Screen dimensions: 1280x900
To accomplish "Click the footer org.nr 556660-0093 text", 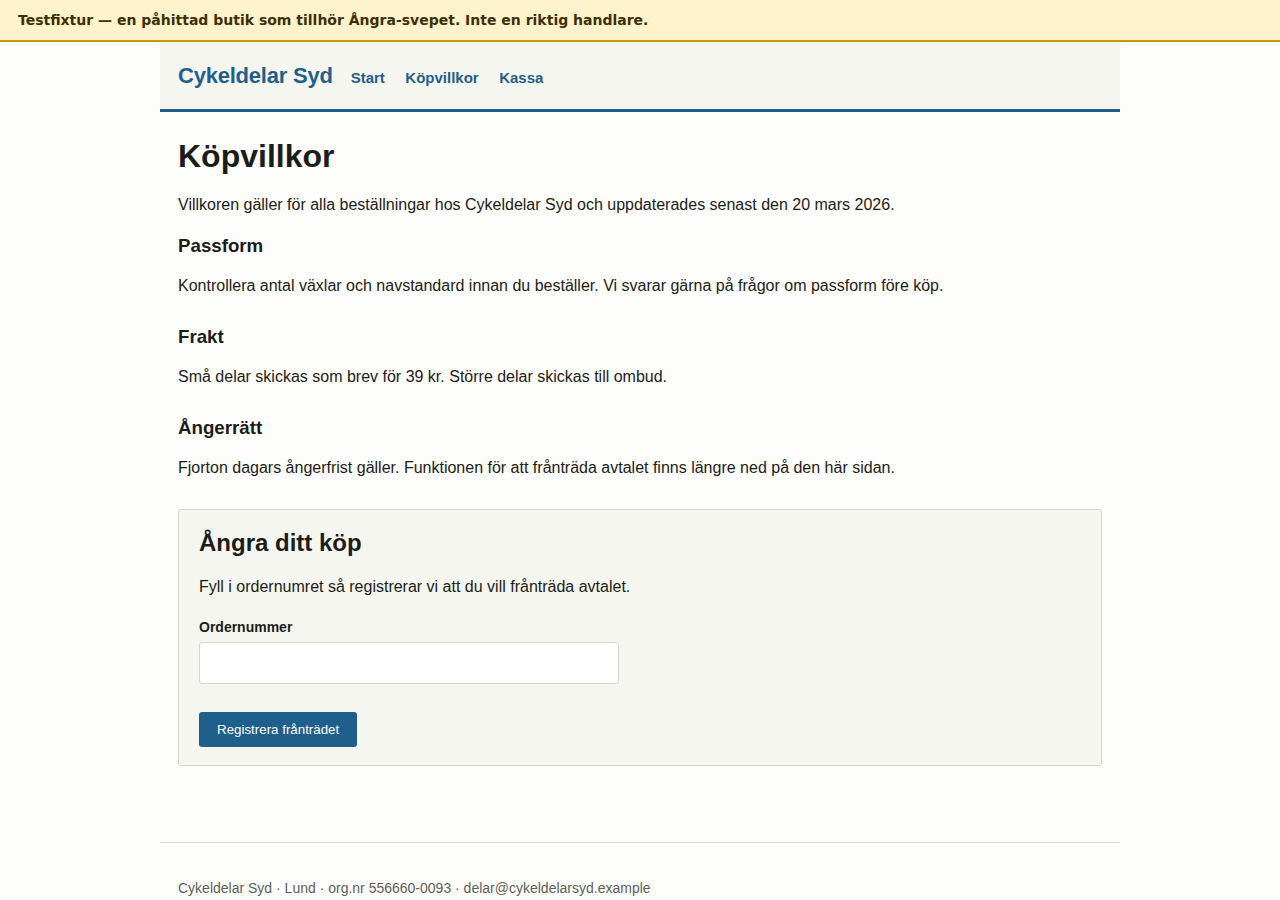I will point(390,888).
